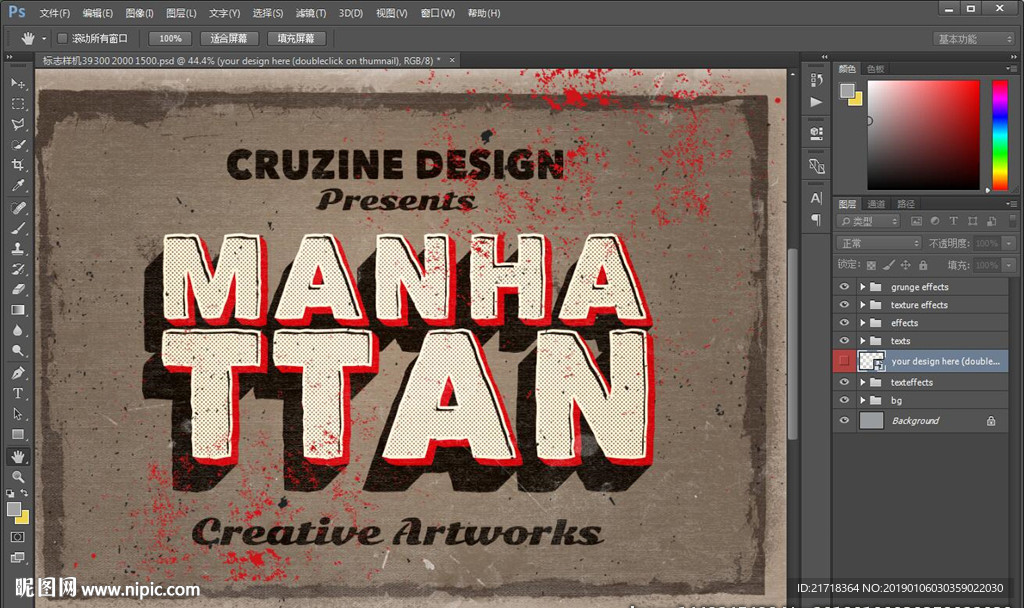Screen dimensions: 1024x608
Task: Activate the Zoom tool
Action: tap(18, 477)
